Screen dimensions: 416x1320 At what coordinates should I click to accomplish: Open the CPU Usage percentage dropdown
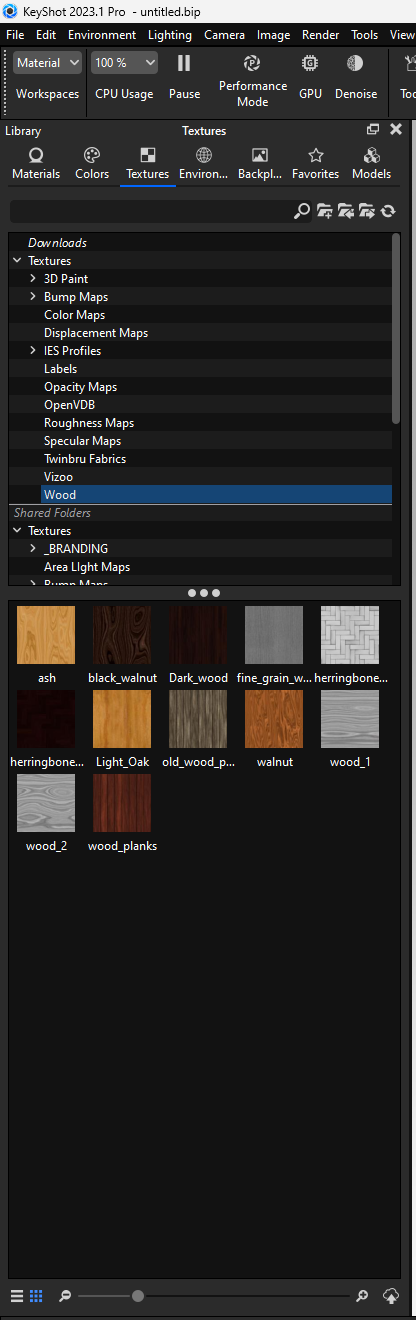coord(124,63)
